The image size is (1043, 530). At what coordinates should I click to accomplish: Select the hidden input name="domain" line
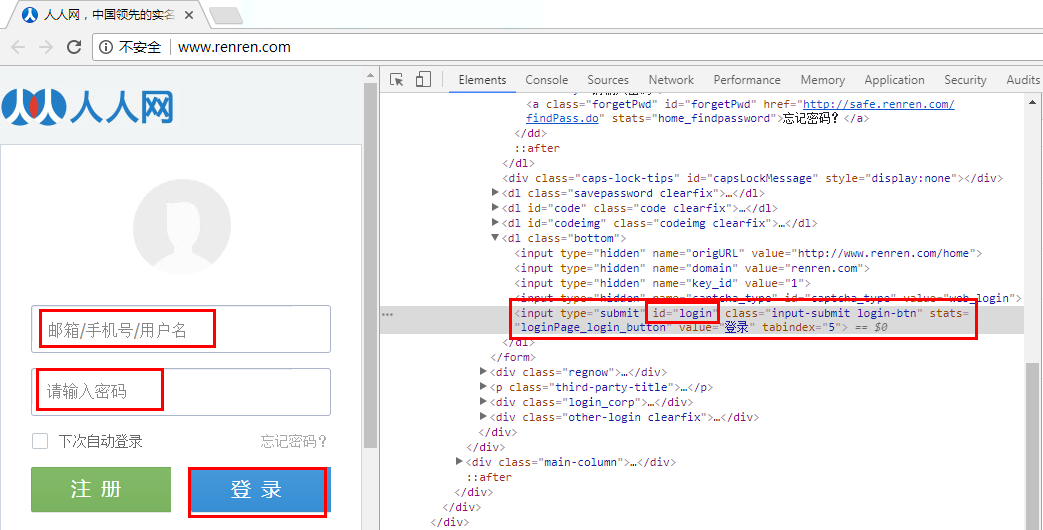[x=692, y=268]
